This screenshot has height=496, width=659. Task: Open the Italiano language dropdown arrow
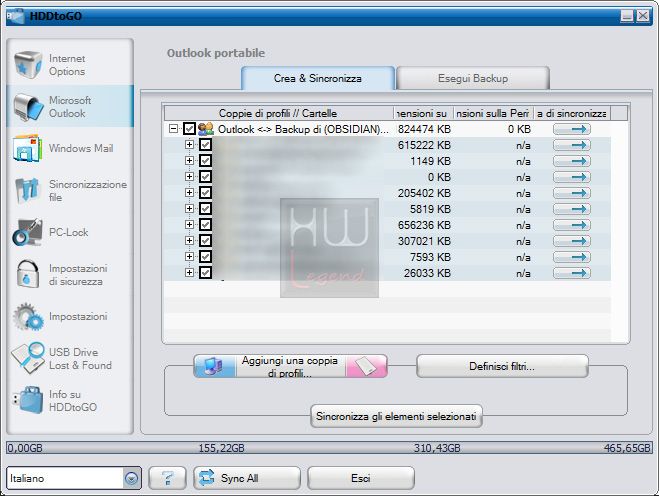coord(132,478)
